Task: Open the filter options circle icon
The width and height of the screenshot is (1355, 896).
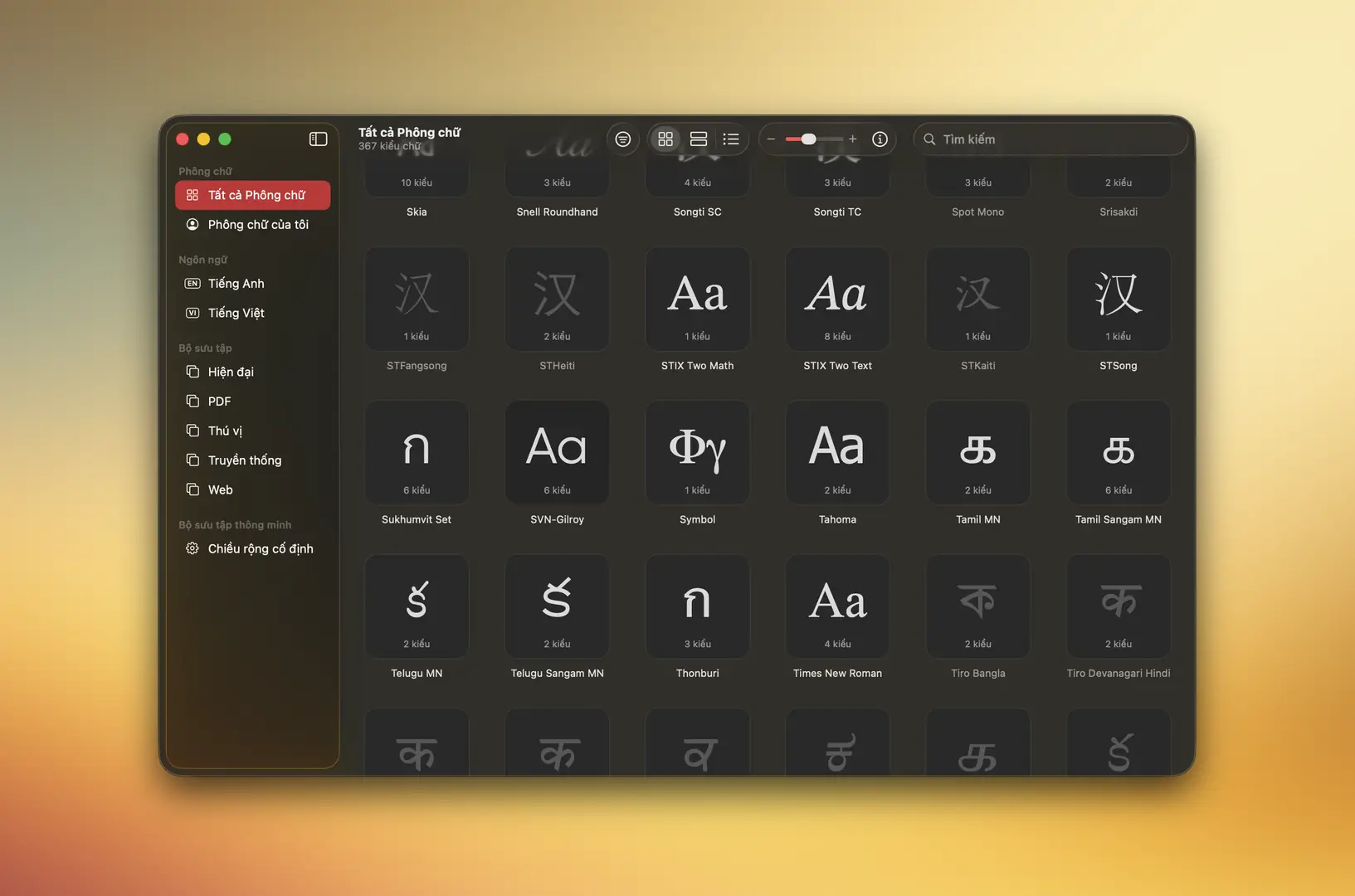Action: (x=623, y=139)
